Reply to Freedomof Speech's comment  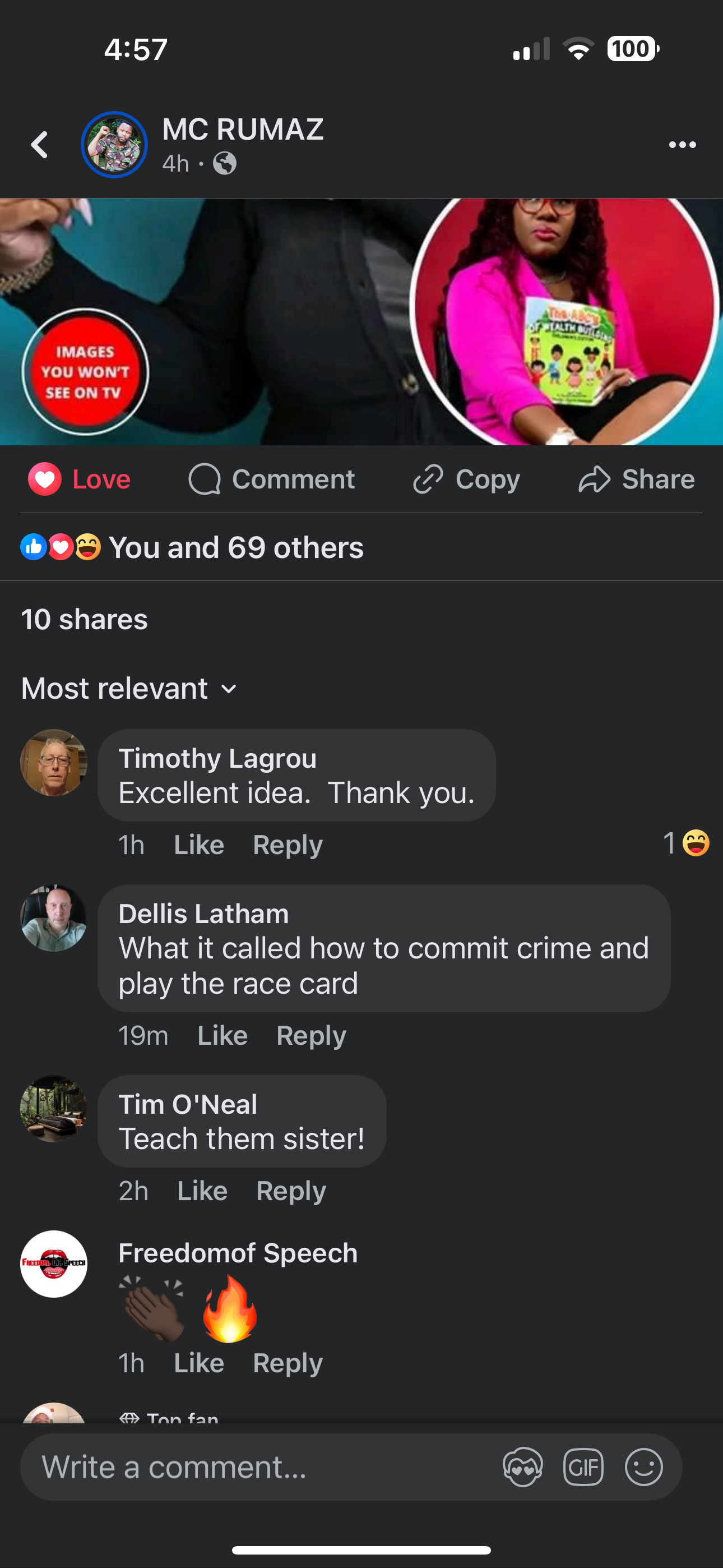(x=288, y=1363)
